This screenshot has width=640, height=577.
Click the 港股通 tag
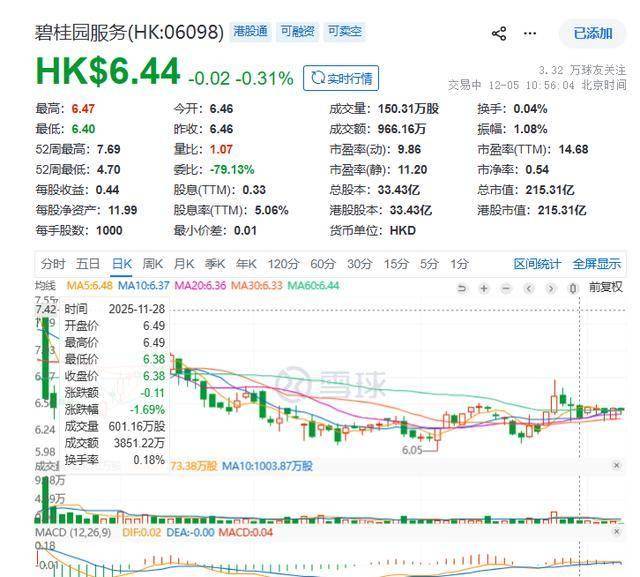(250, 31)
